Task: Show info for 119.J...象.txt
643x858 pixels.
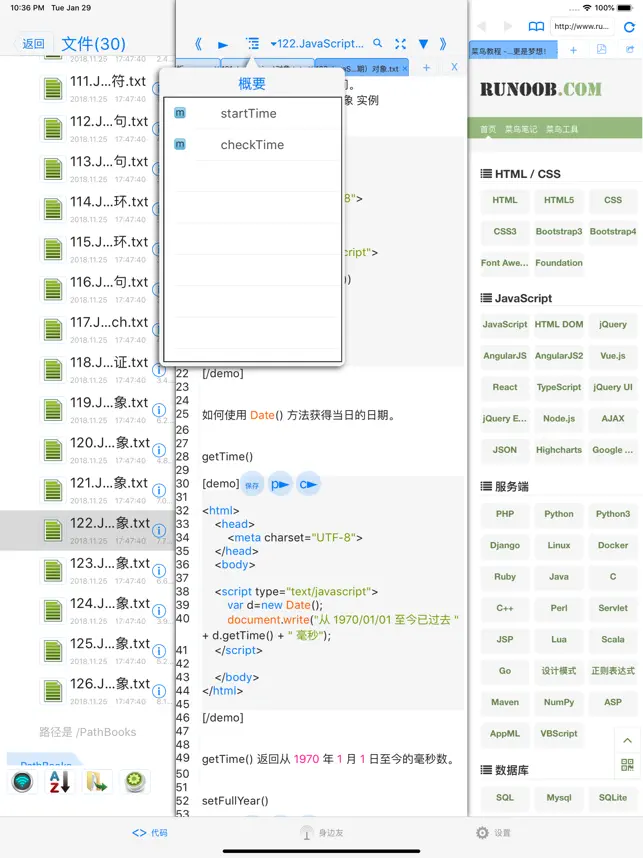Action: [159, 410]
